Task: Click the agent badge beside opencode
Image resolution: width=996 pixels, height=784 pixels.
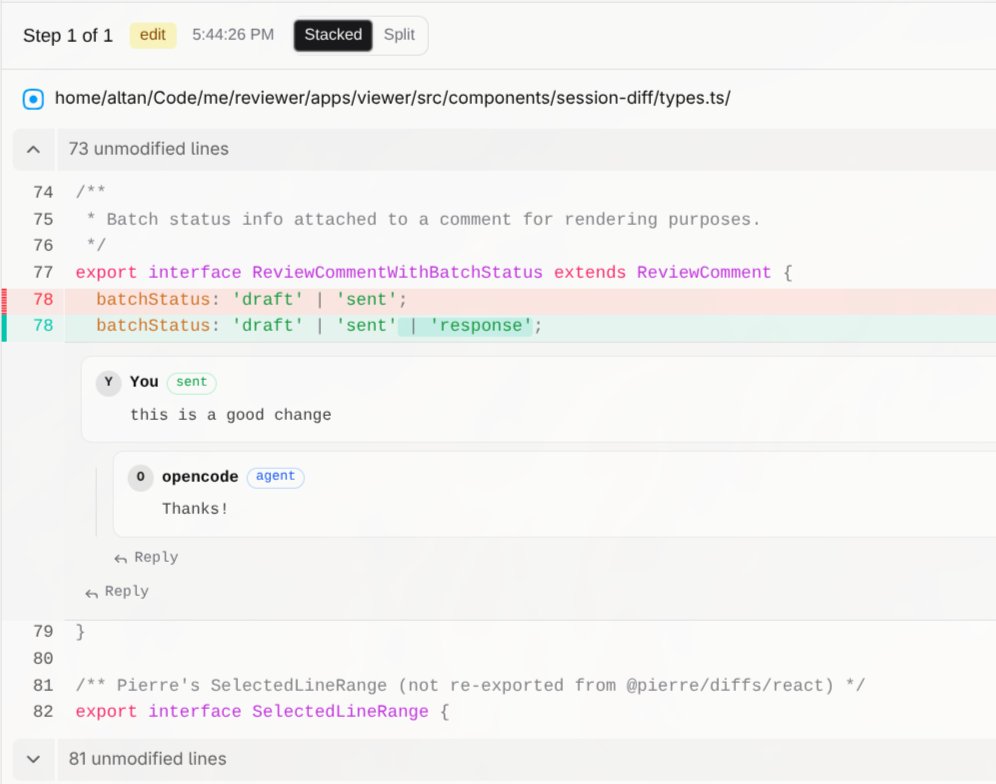Action: coord(275,476)
